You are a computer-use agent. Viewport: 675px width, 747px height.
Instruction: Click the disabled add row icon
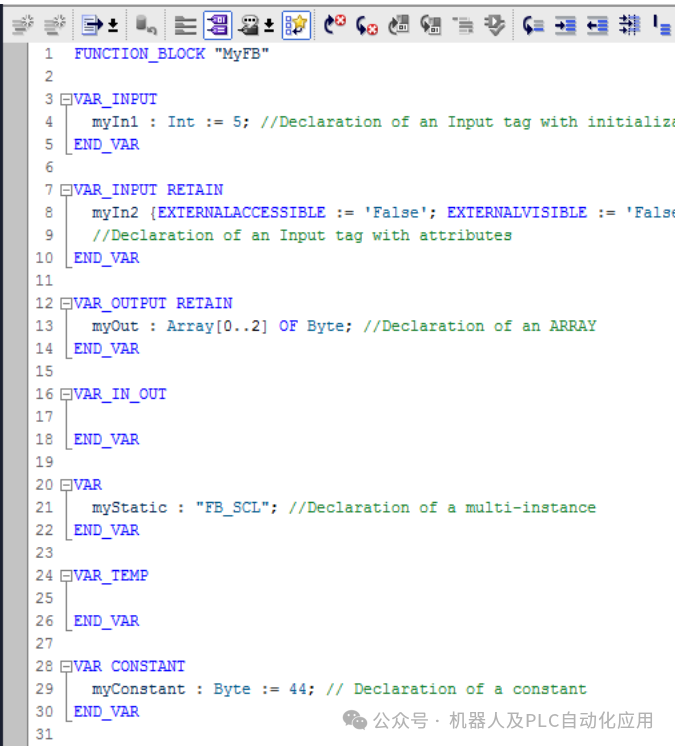pyautogui.click(x=55, y=25)
